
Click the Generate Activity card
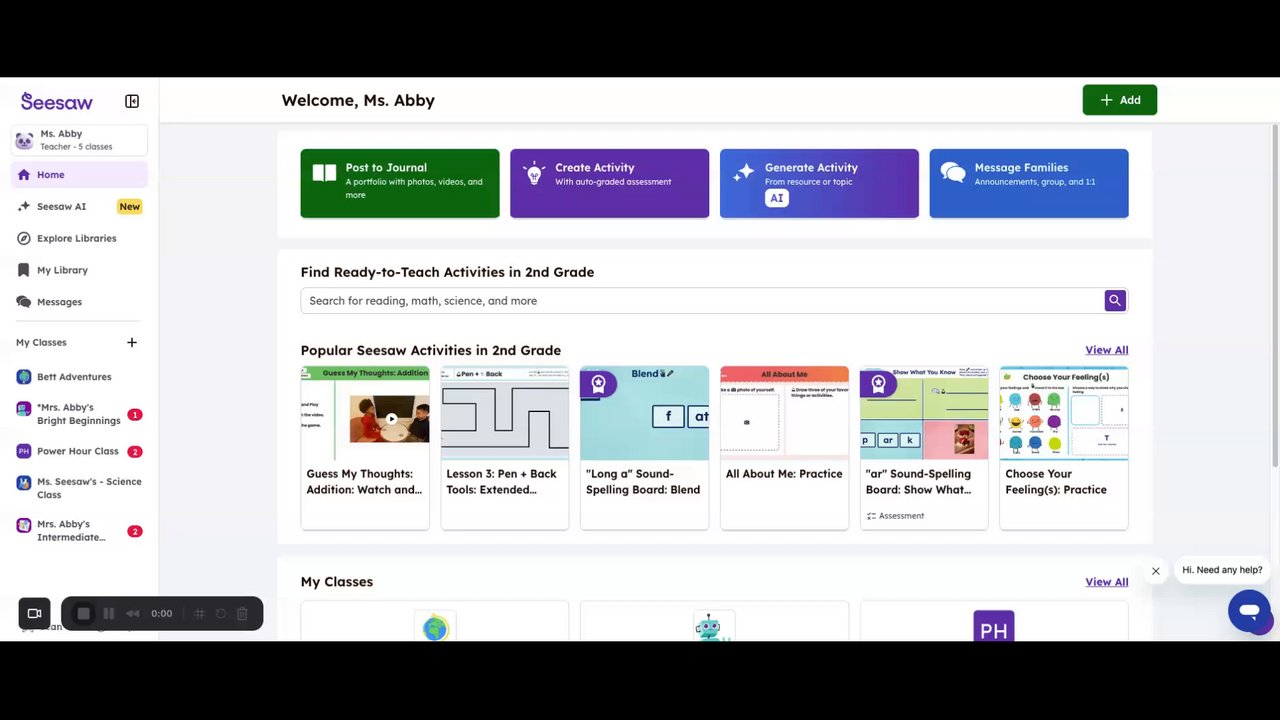tap(819, 183)
